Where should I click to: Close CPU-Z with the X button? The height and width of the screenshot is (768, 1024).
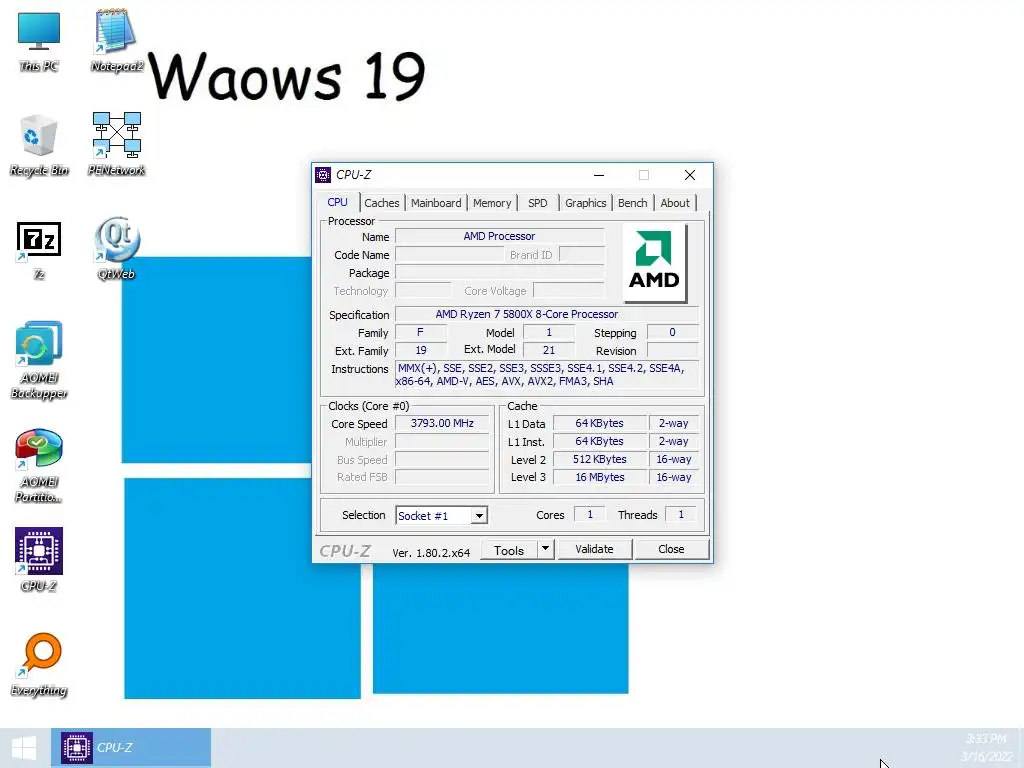coord(690,175)
